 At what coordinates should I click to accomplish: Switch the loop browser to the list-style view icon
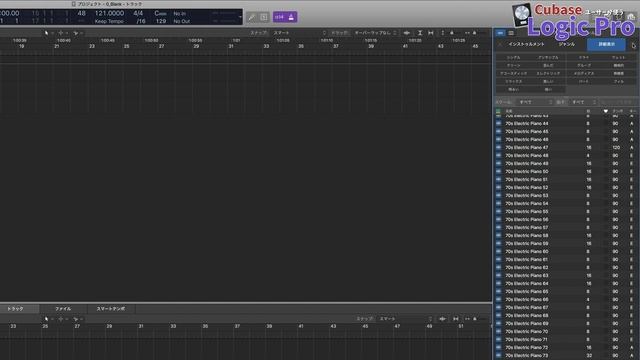coord(511,33)
